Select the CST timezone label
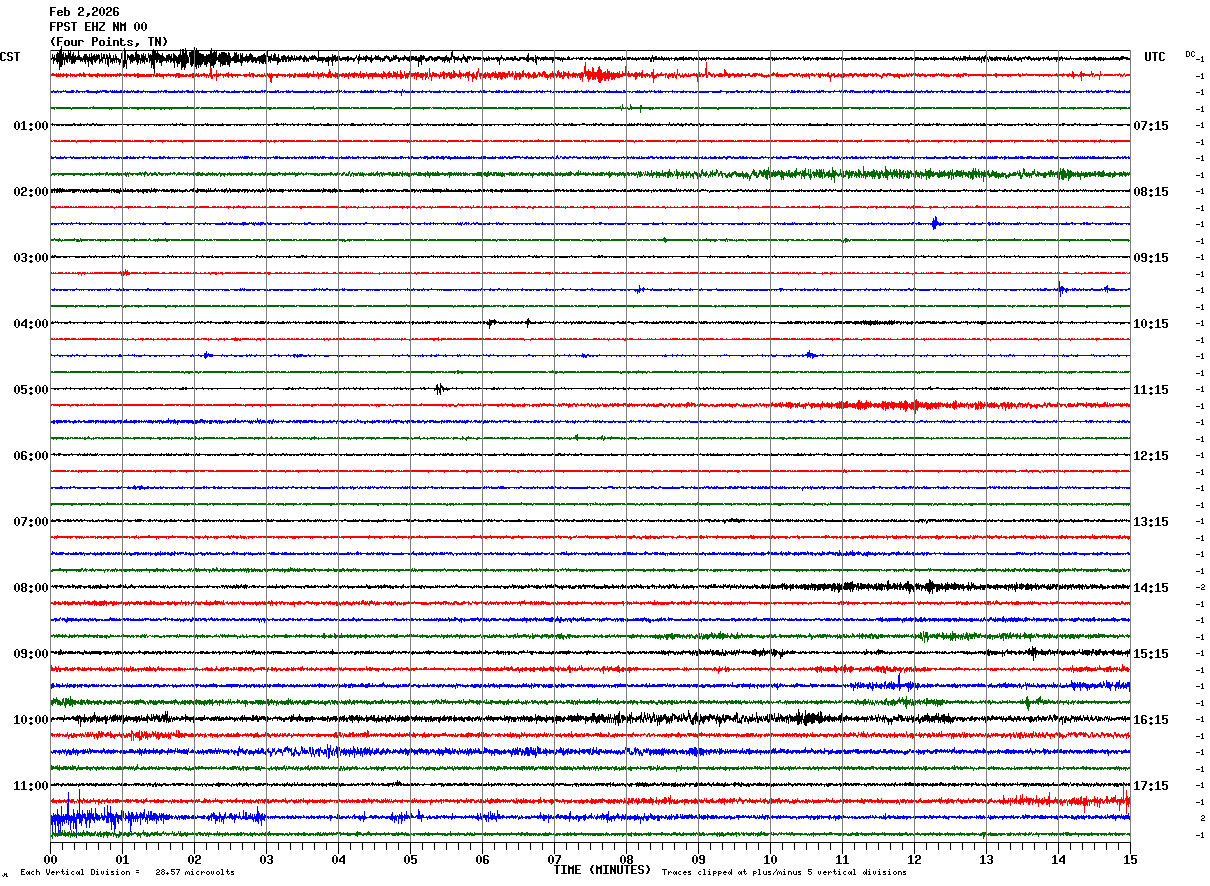This screenshot has width=1210, height=886. [10, 57]
